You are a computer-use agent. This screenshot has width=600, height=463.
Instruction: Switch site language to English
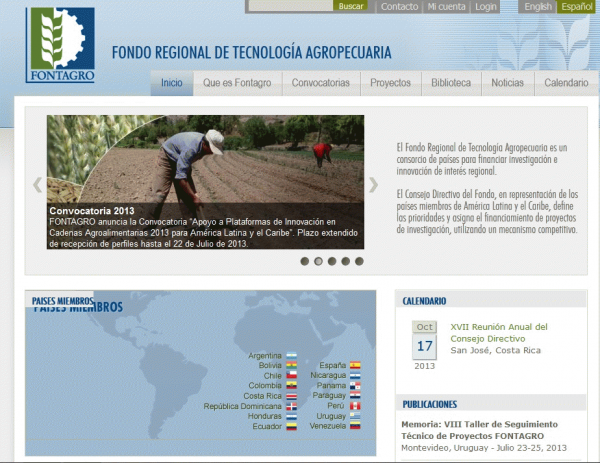(x=538, y=7)
